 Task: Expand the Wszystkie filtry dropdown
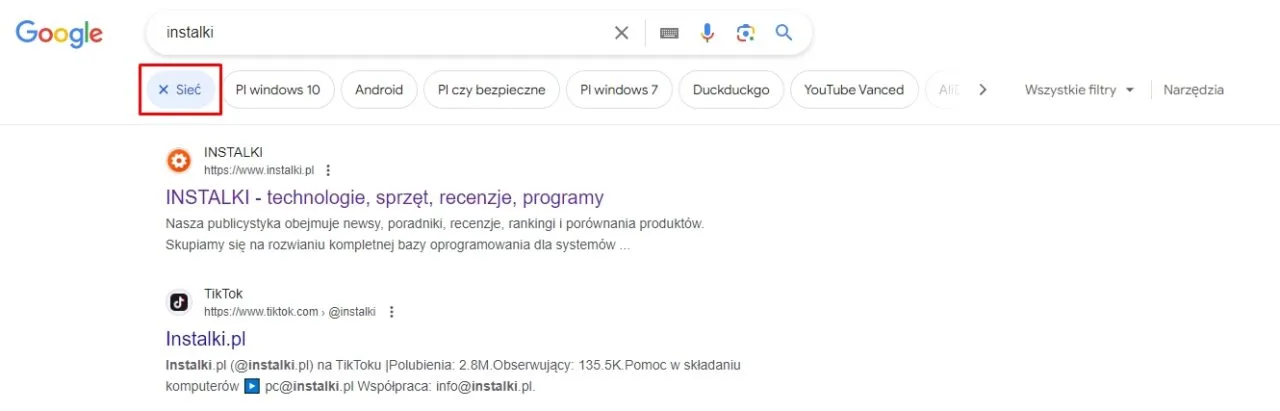coord(1079,90)
